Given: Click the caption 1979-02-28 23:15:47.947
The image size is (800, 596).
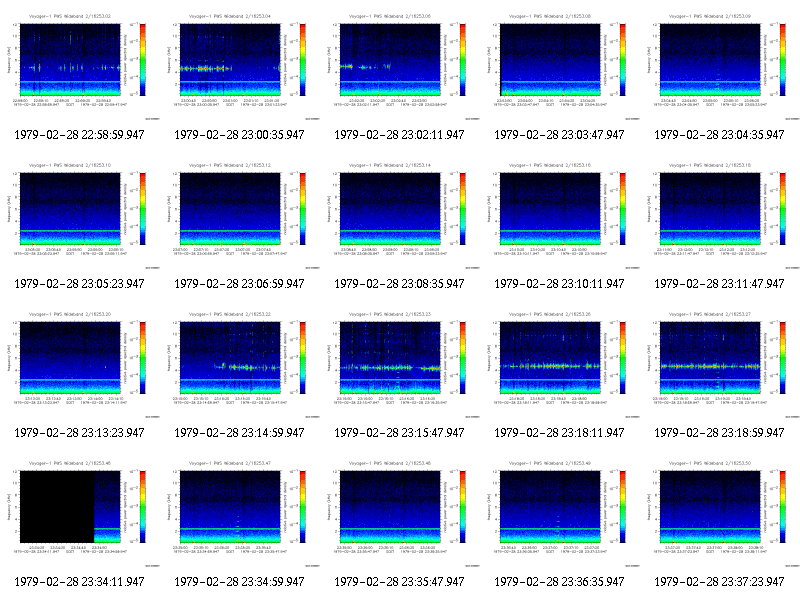Looking at the screenshot, I should [399, 433].
